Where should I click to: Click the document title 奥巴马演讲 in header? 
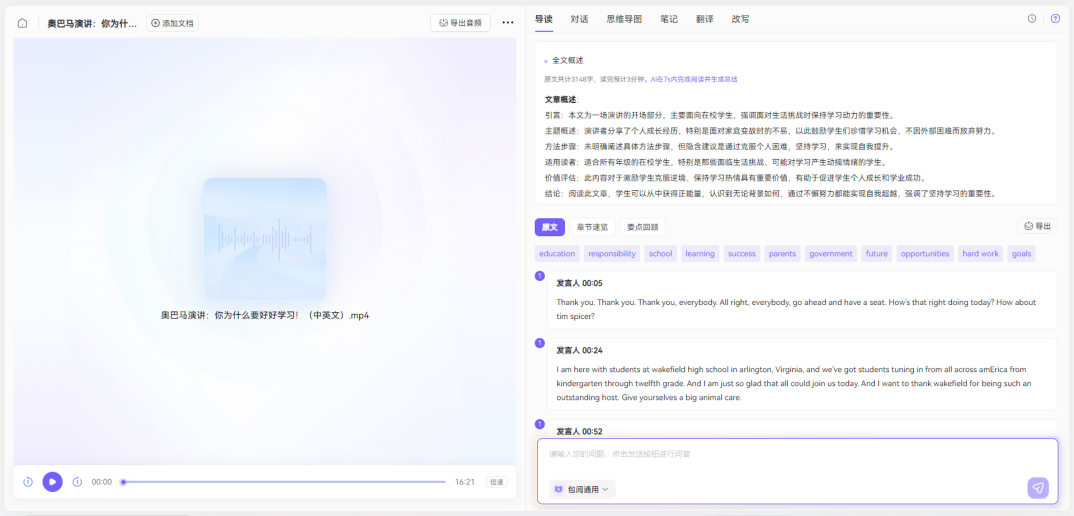tap(92, 23)
